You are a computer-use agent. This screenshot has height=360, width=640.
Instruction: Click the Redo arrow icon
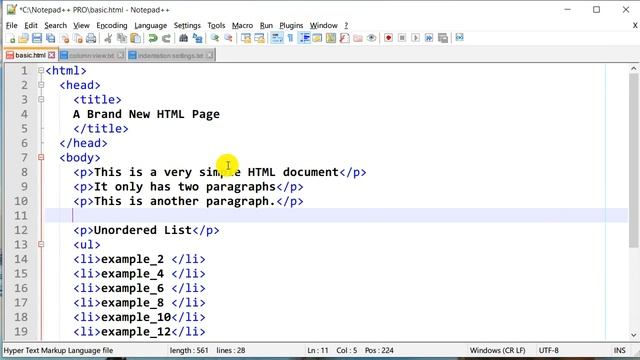coord(166,38)
